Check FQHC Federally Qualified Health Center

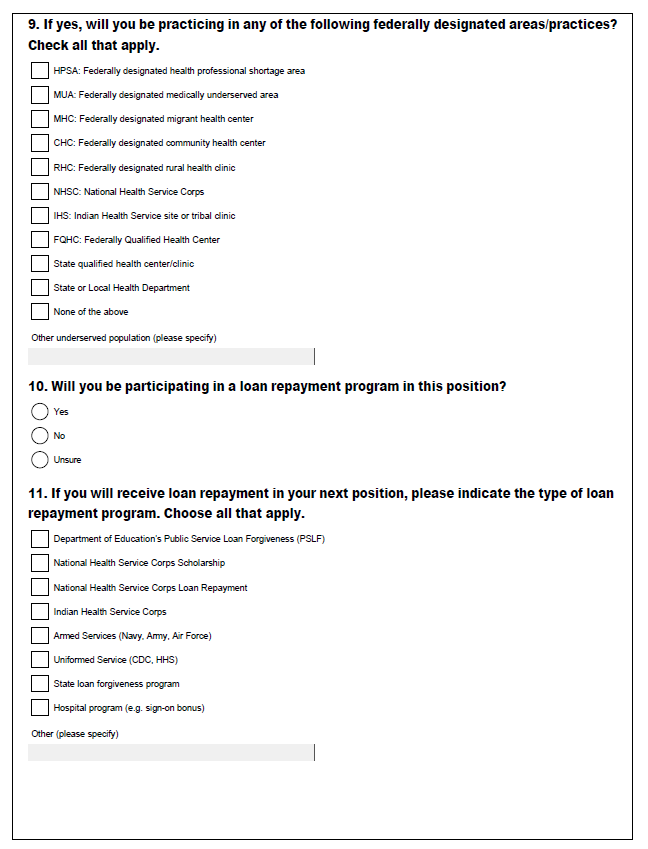tap(39, 239)
